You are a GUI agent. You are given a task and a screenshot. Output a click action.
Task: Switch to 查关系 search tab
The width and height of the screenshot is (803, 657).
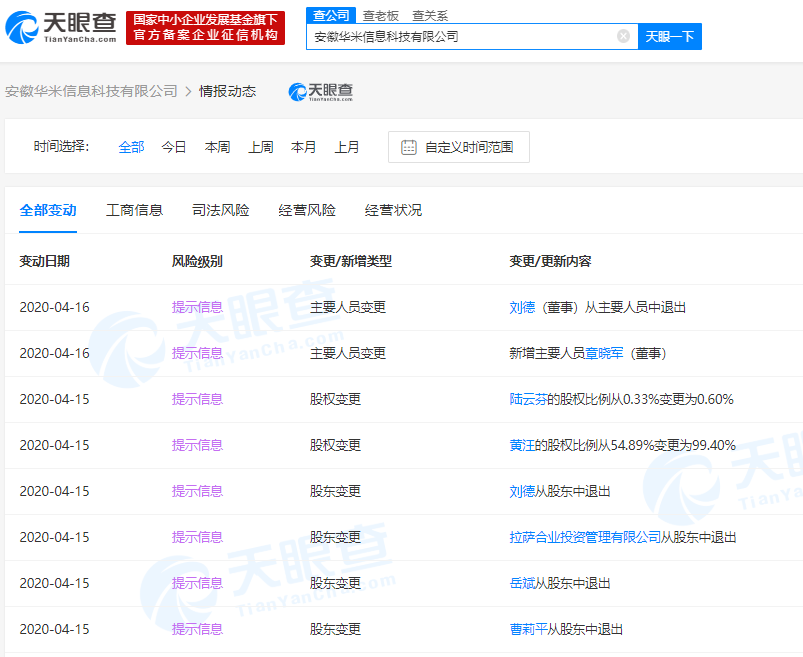click(430, 16)
